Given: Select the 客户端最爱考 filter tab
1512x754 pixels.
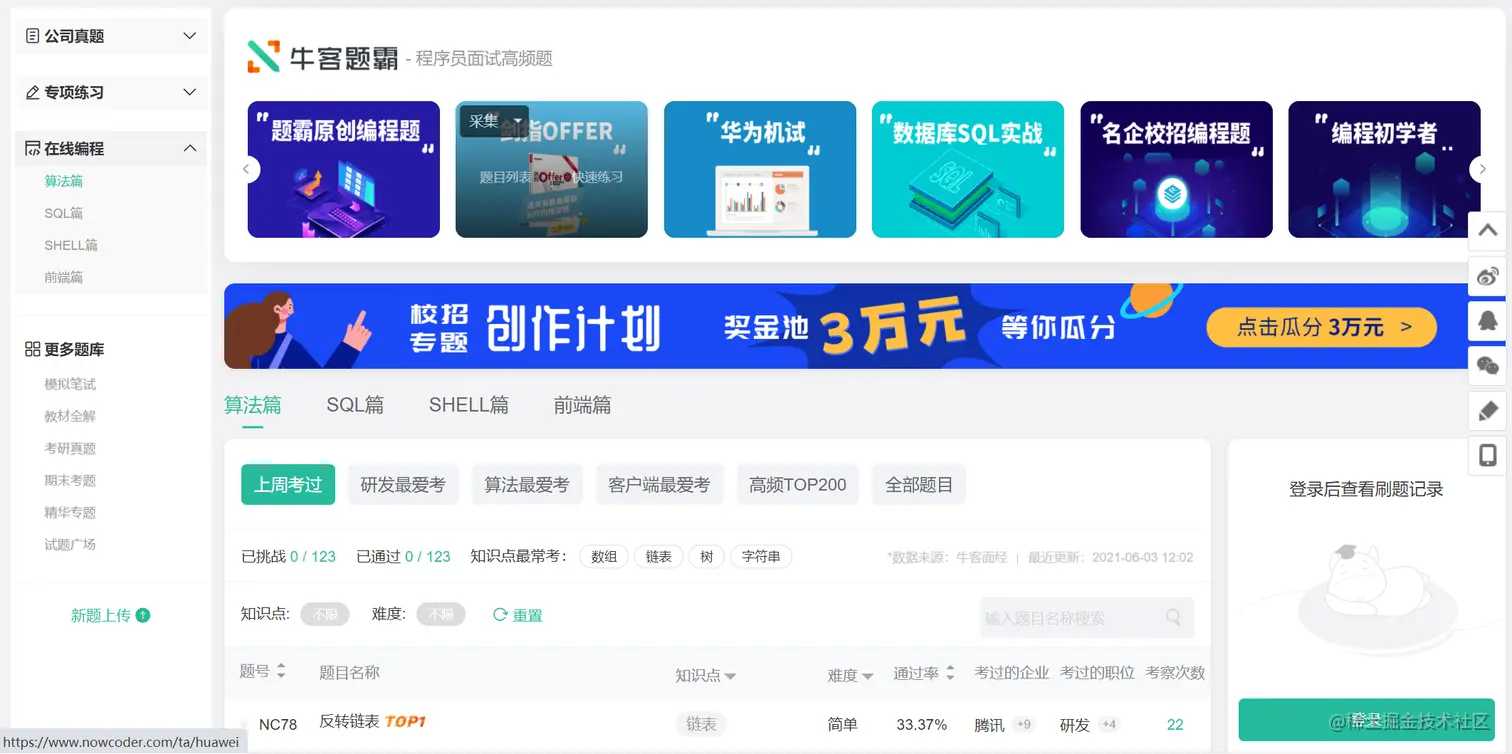Looking at the screenshot, I should tap(659, 485).
